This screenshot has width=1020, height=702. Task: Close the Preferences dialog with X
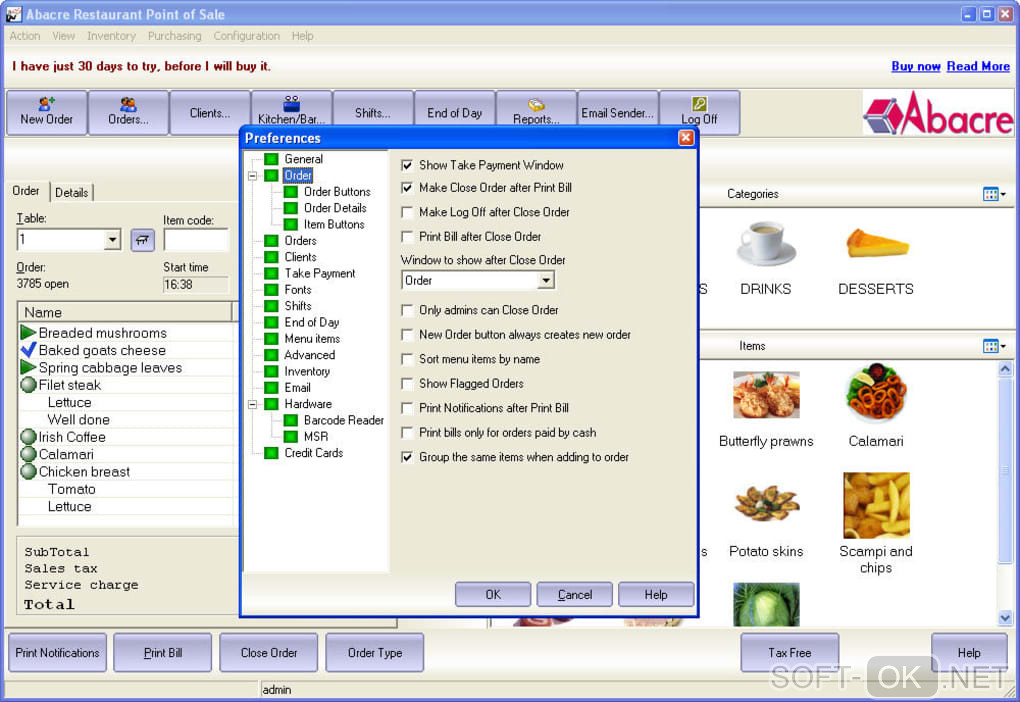click(686, 138)
